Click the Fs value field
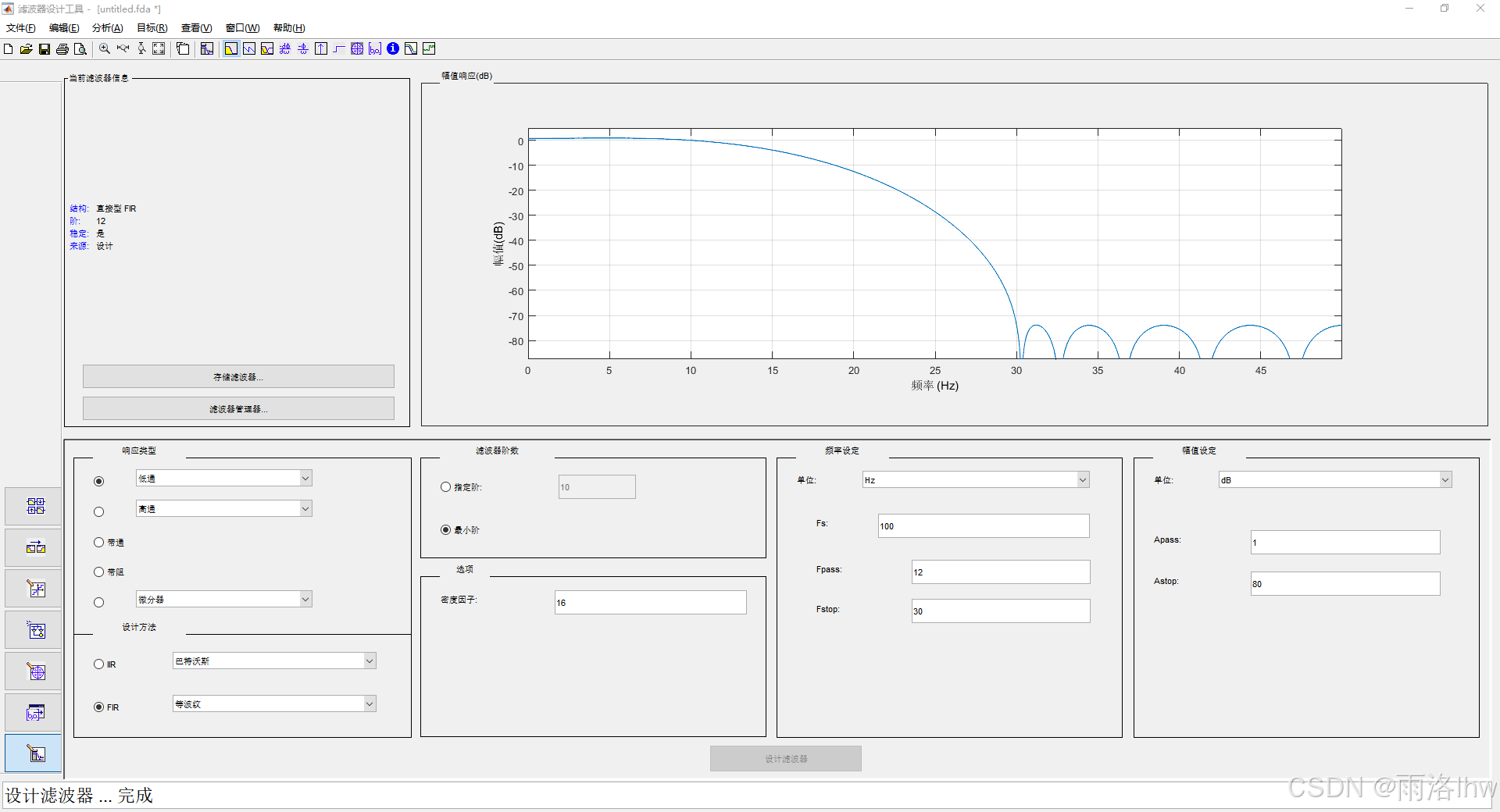 [x=984, y=525]
